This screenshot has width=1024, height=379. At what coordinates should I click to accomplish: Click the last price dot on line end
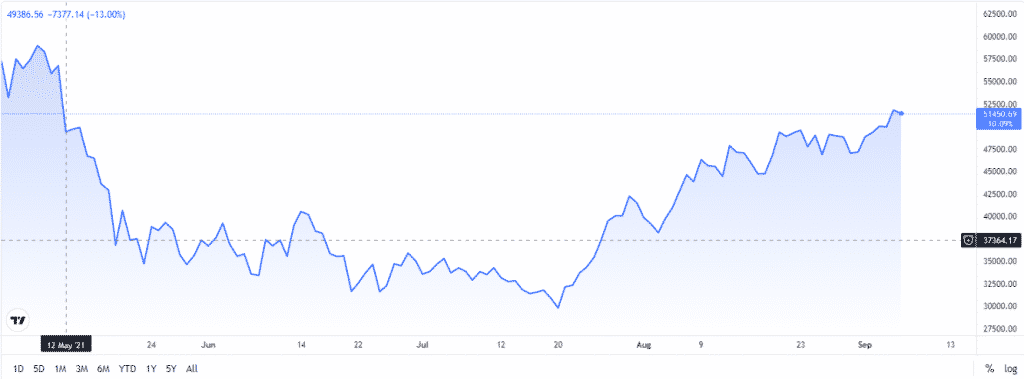click(x=902, y=114)
